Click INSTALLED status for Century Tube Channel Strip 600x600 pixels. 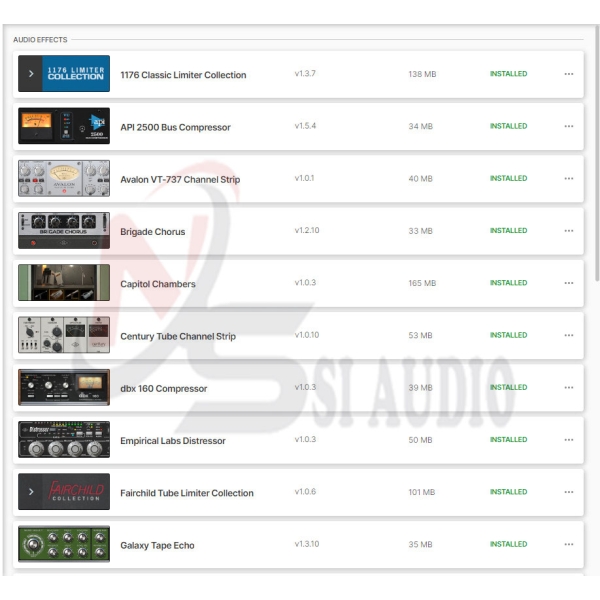[x=509, y=335]
